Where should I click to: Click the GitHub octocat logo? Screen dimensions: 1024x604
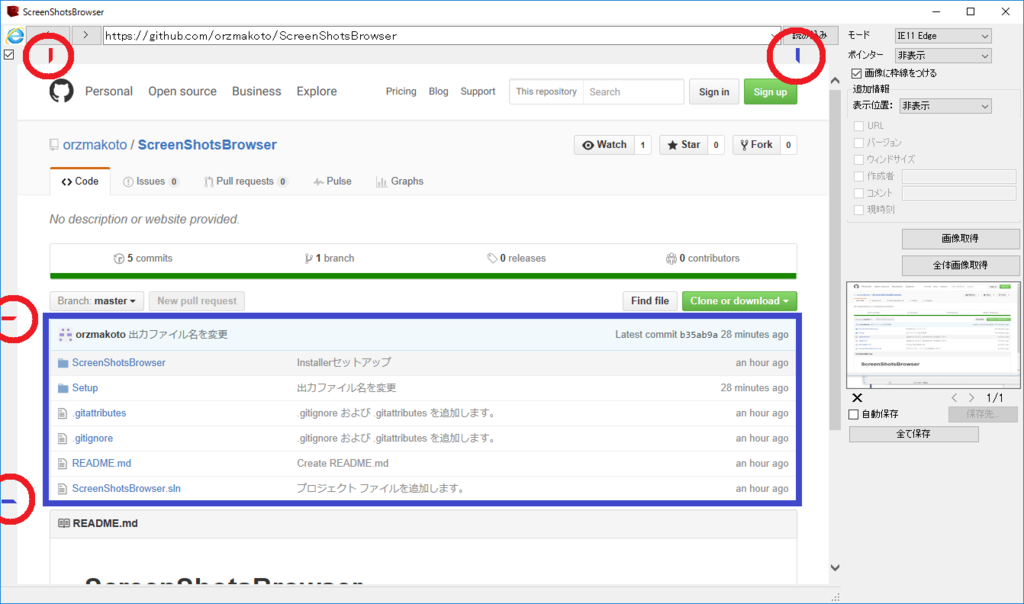pos(61,91)
